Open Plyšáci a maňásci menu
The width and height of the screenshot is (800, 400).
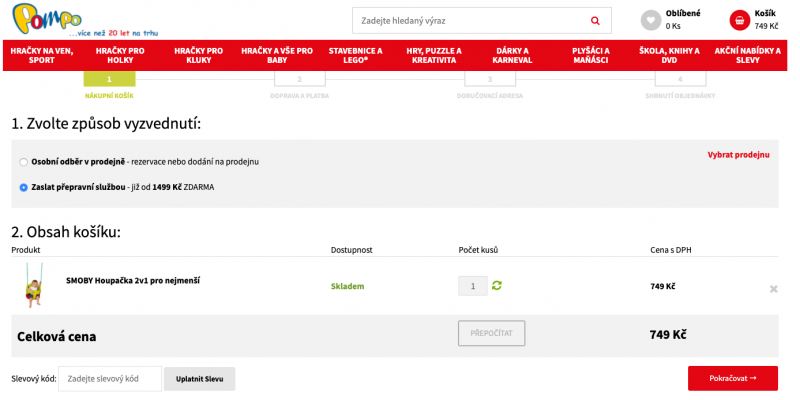pyautogui.click(x=591, y=56)
